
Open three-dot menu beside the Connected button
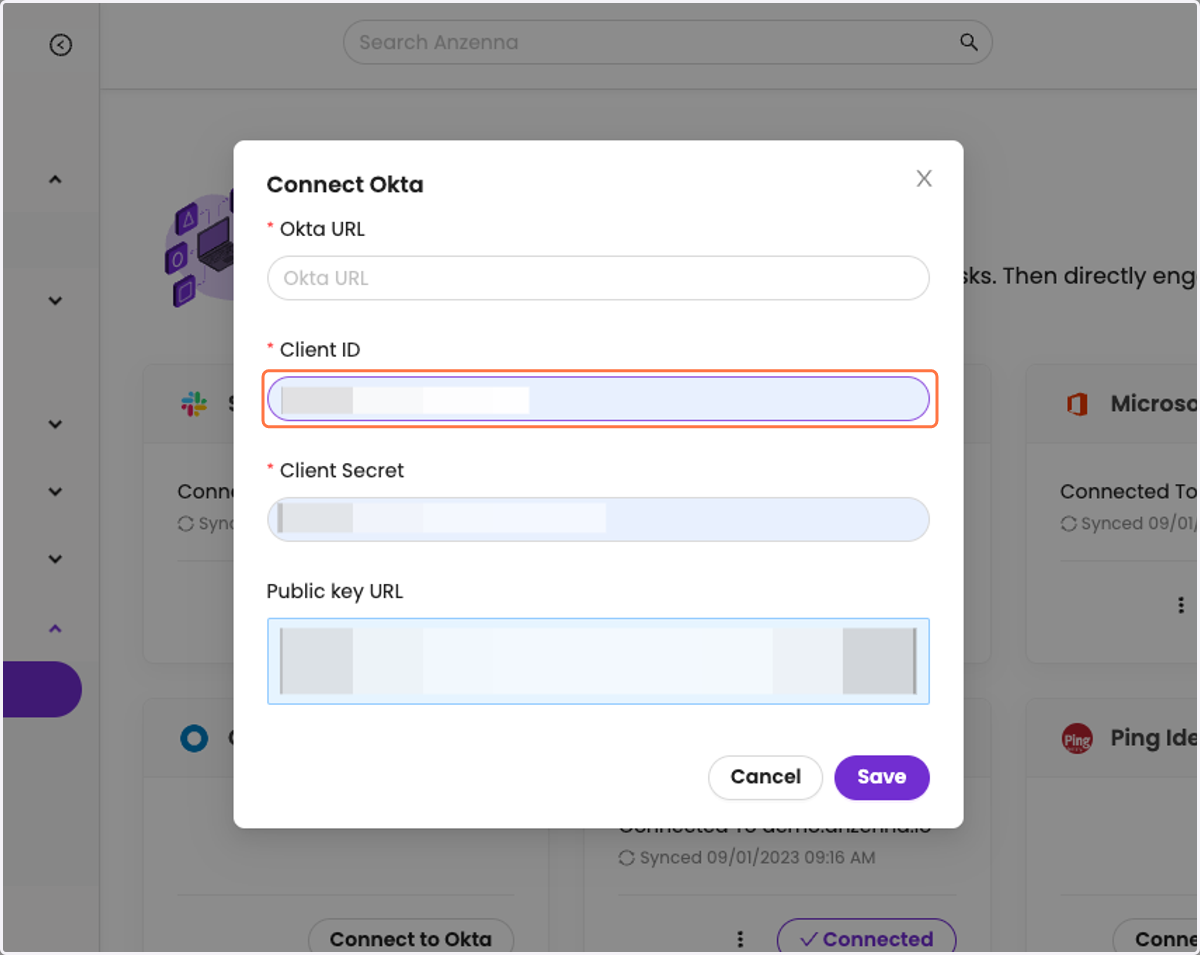click(740, 939)
